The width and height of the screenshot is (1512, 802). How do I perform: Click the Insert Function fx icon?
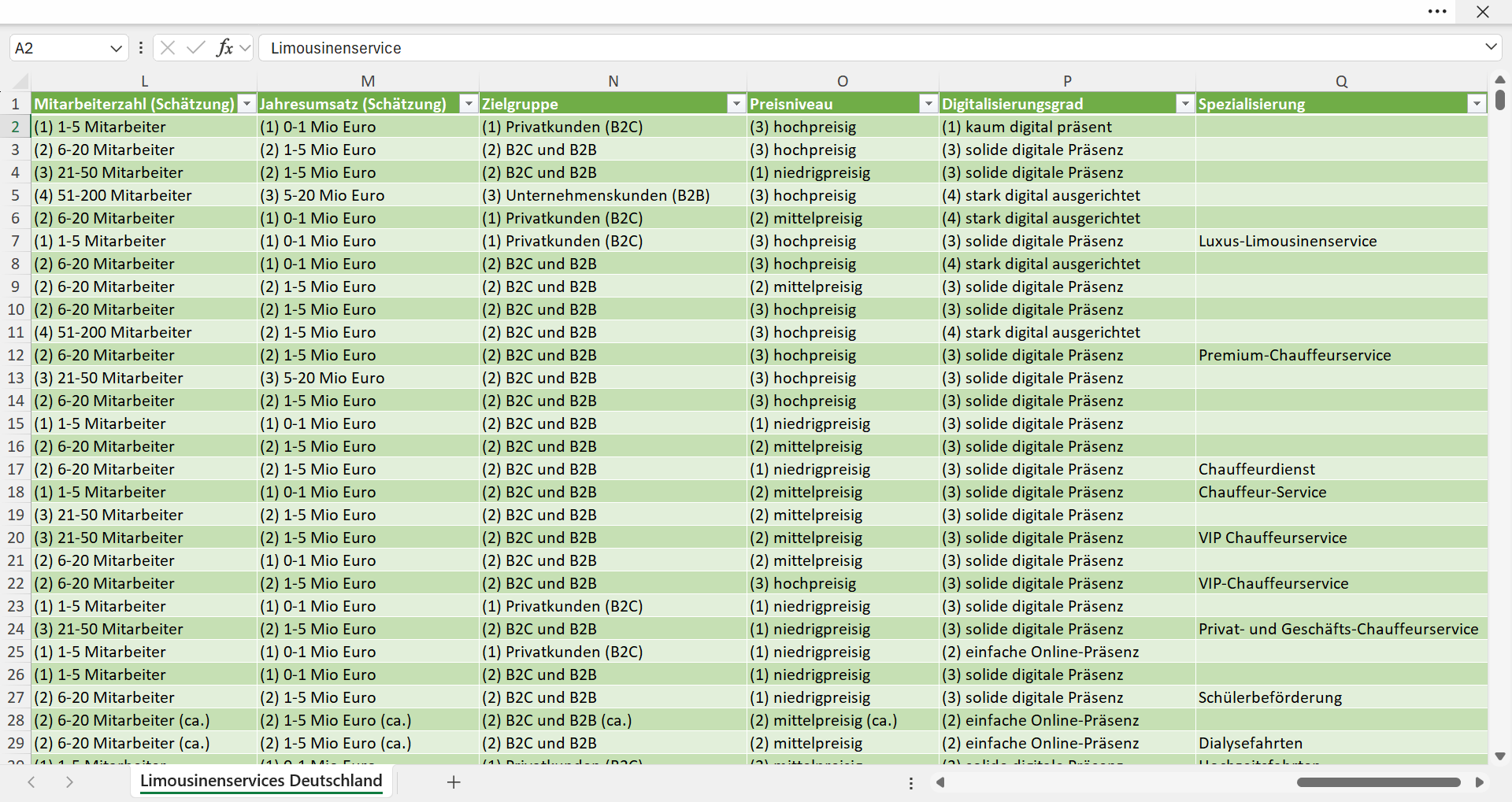click(x=224, y=48)
